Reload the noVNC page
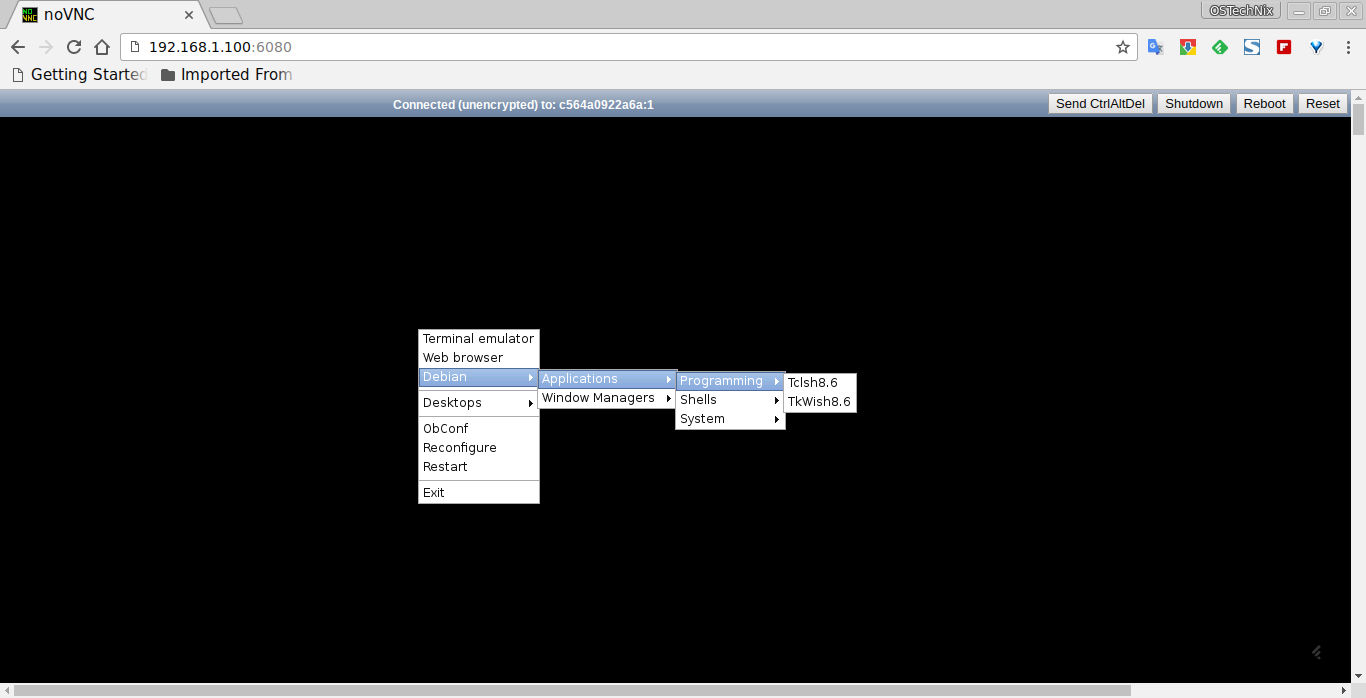The width and height of the screenshot is (1366, 698). coord(73,47)
